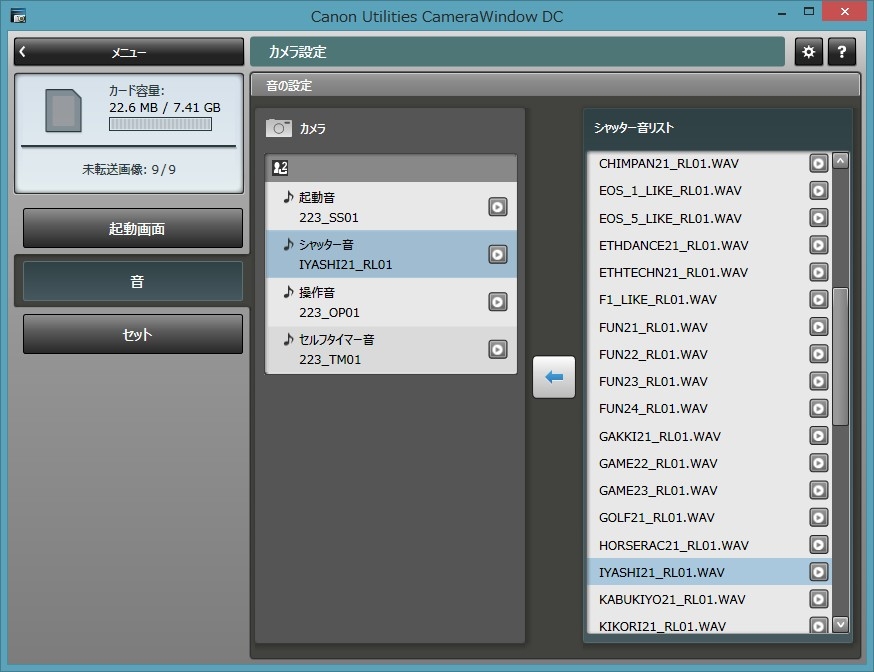Select EOS_1_LIKE_RL01.WAV in the list
Viewport: 874px width, 672px height.
[x=709, y=191]
